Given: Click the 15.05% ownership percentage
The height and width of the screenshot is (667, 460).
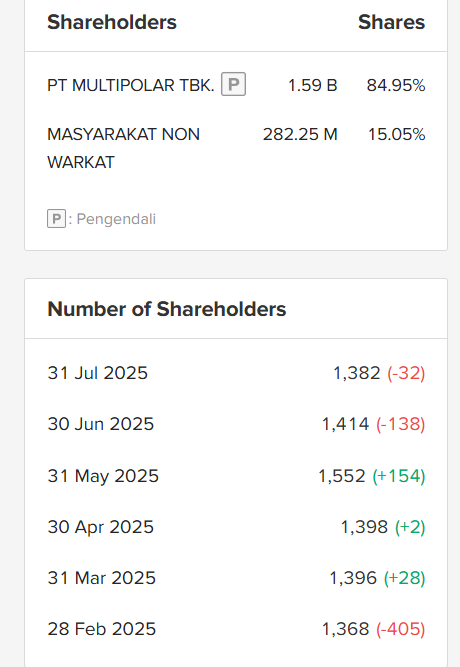Looking at the screenshot, I should (x=396, y=134).
